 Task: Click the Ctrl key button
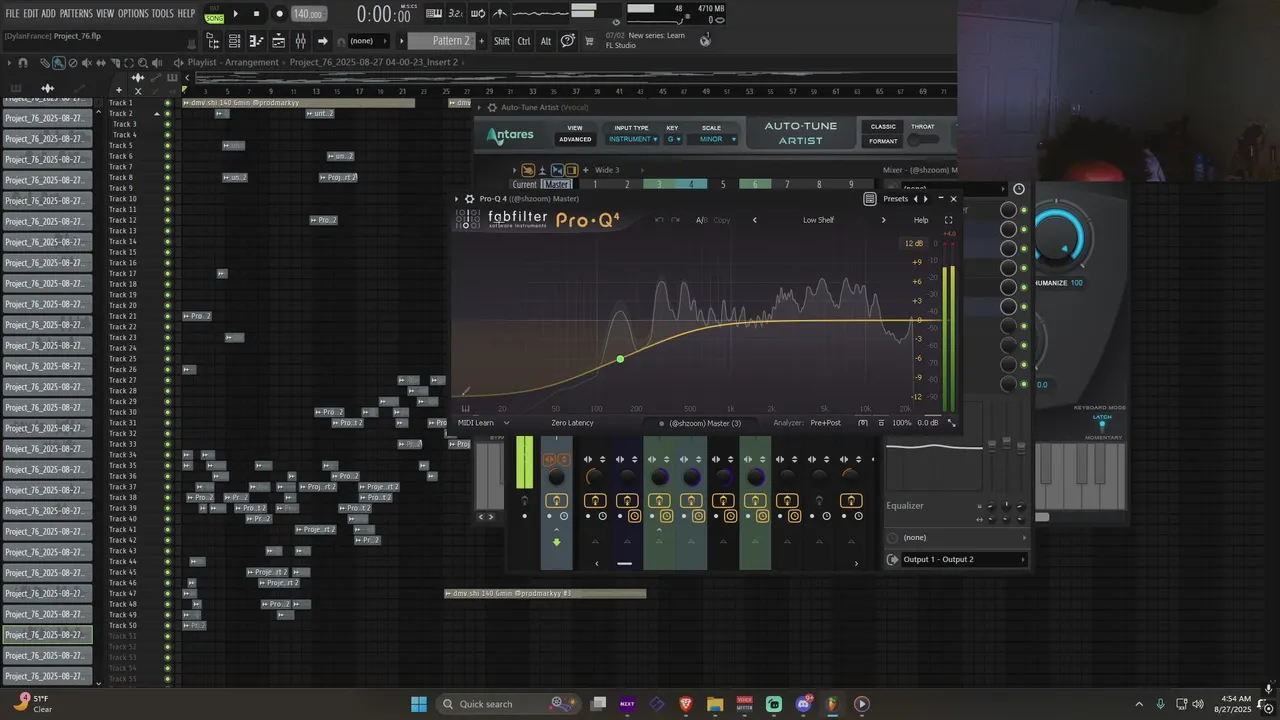(x=524, y=41)
